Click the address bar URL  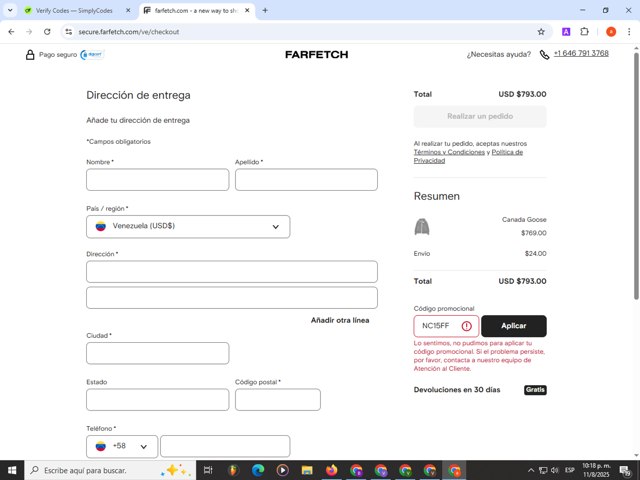(x=129, y=32)
